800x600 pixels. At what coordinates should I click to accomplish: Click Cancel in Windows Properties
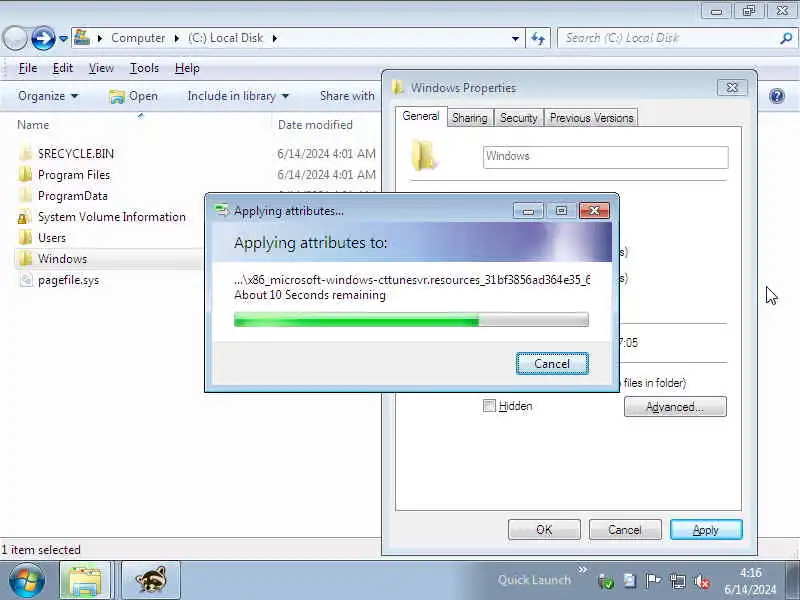click(x=624, y=530)
